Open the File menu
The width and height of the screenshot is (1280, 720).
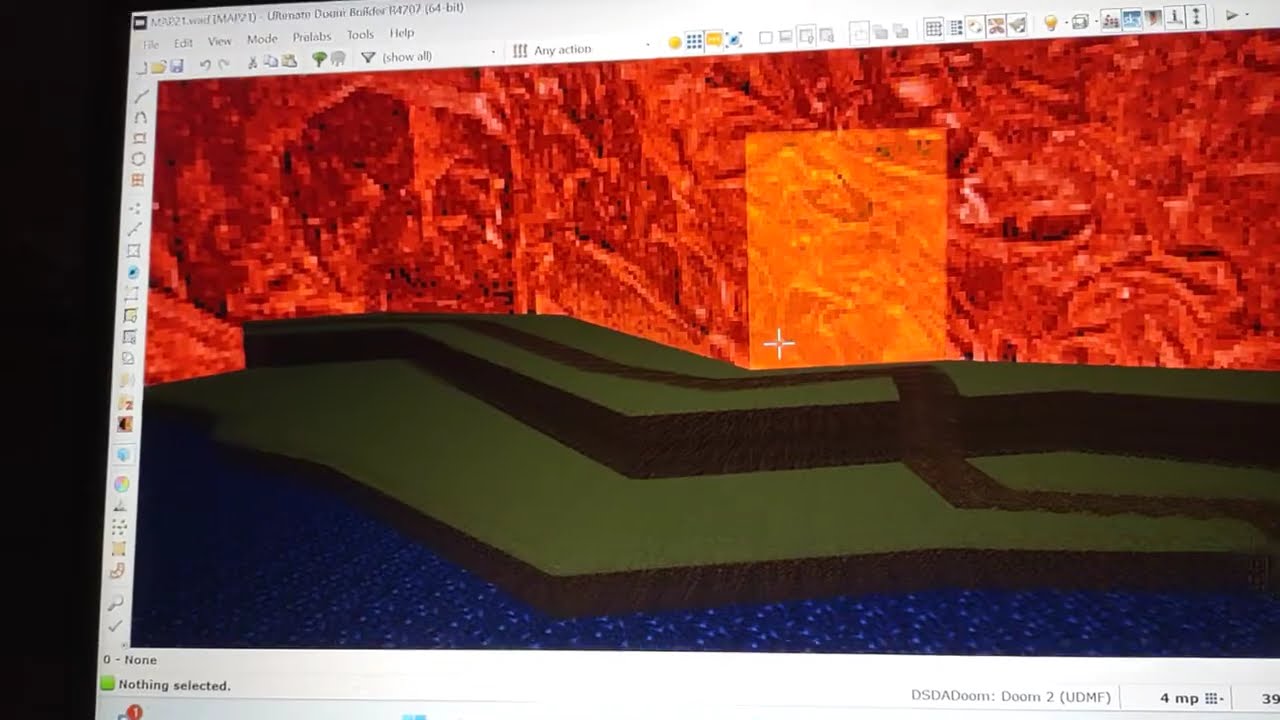pyautogui.click(x=151, y=44)
